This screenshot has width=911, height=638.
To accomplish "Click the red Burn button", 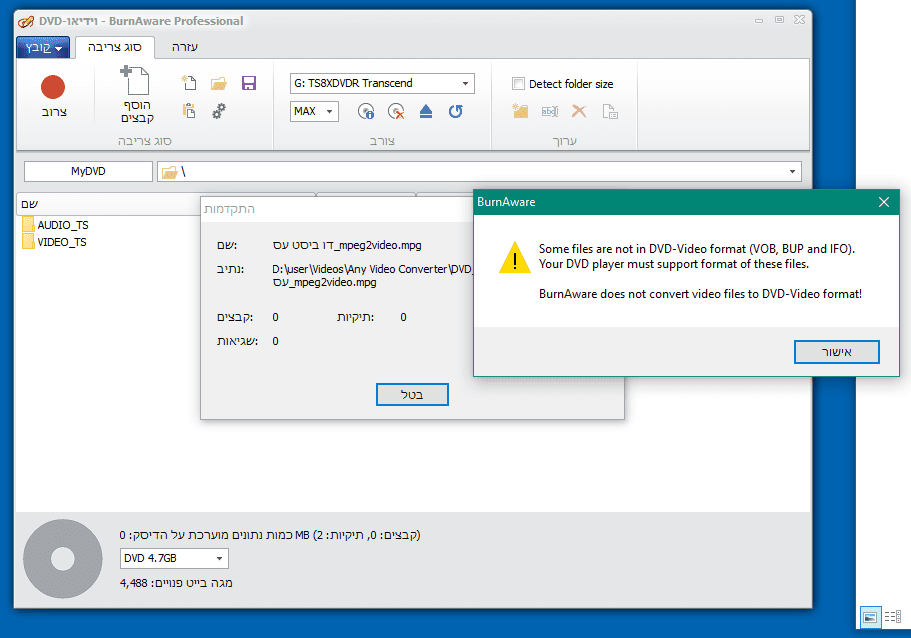I will pyautogui.click(x=53, y=88).
